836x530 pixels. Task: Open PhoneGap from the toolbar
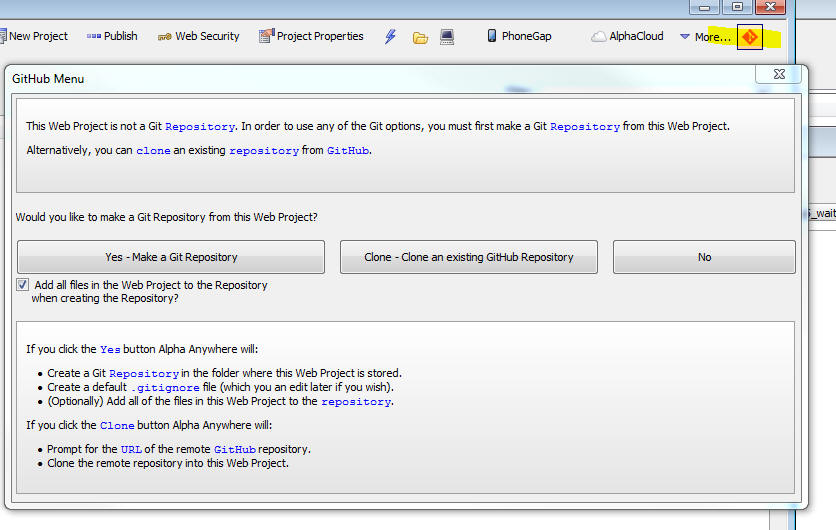coord(519,36)
